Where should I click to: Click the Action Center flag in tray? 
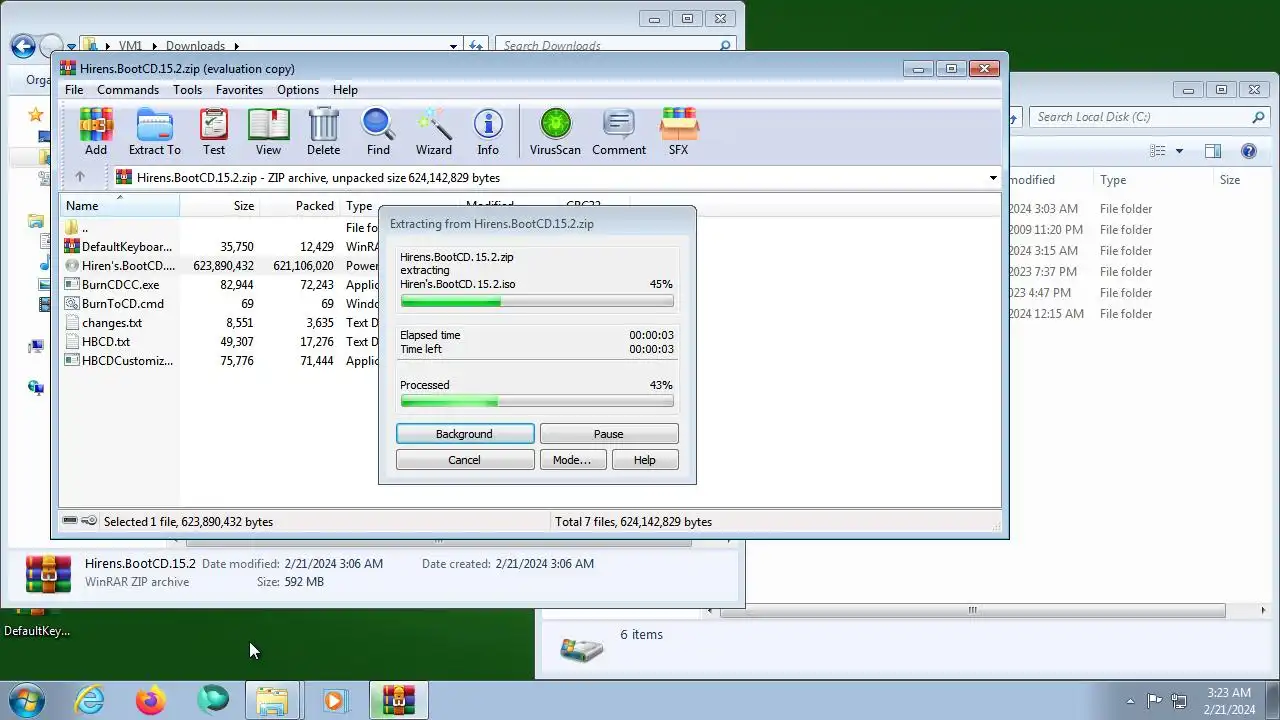pos(1154,701)
